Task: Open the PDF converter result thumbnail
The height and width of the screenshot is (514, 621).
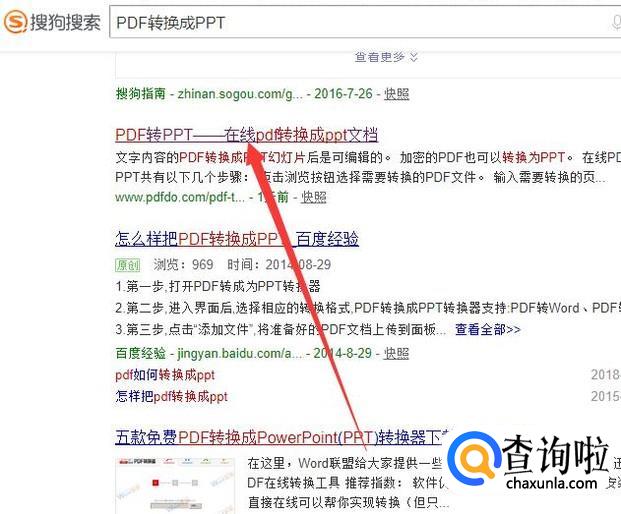Action: 175,485
